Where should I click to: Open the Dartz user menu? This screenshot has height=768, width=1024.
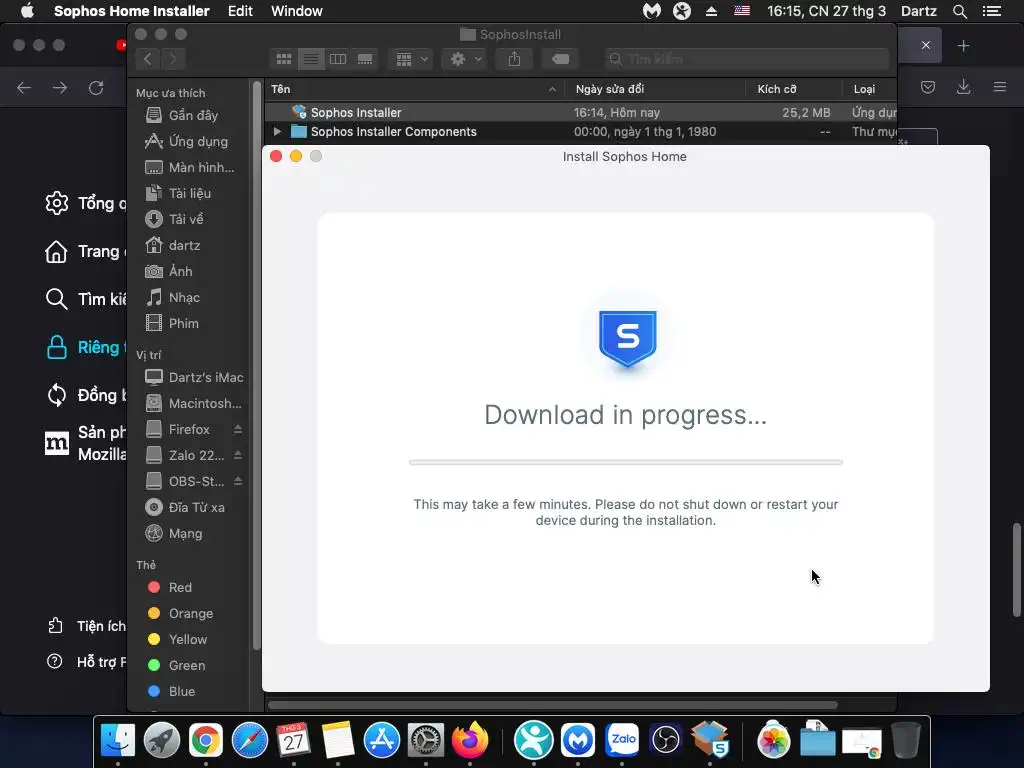click(918, 11)
